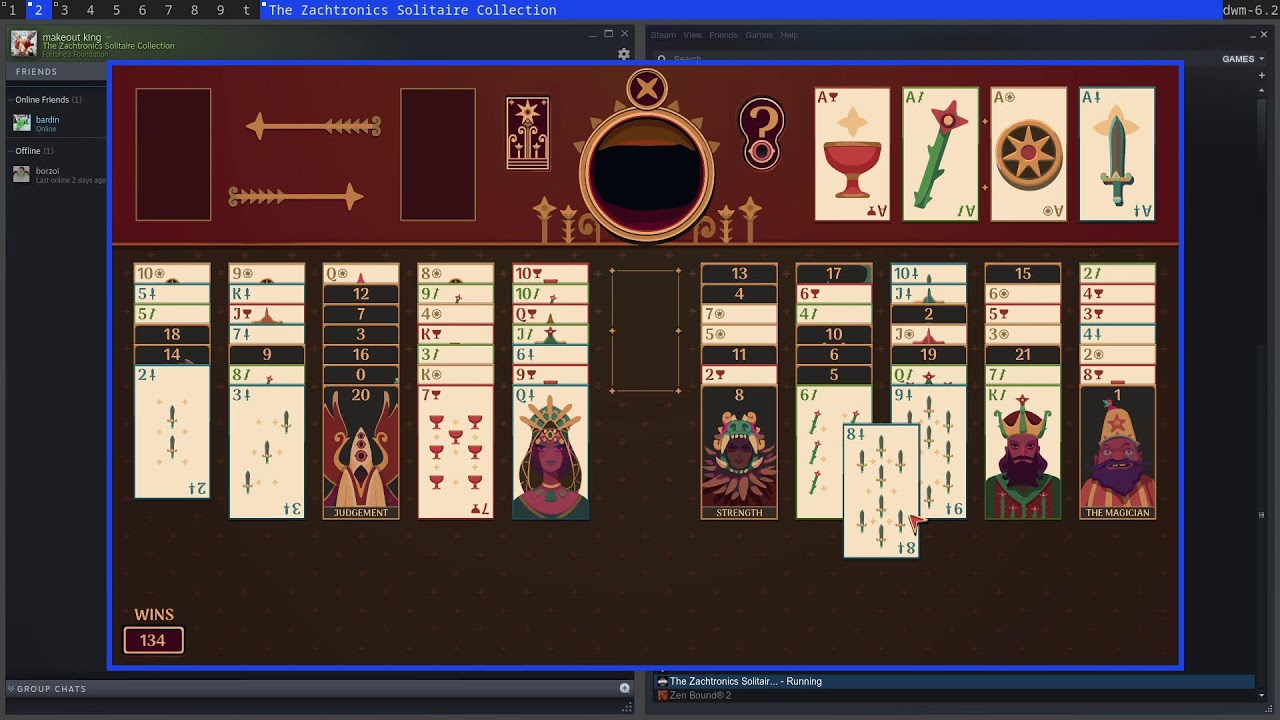The height and width of the screenshot is (720, 1280).
Task: Open status dropdown next to makeout king
Action: click(108, 38)
